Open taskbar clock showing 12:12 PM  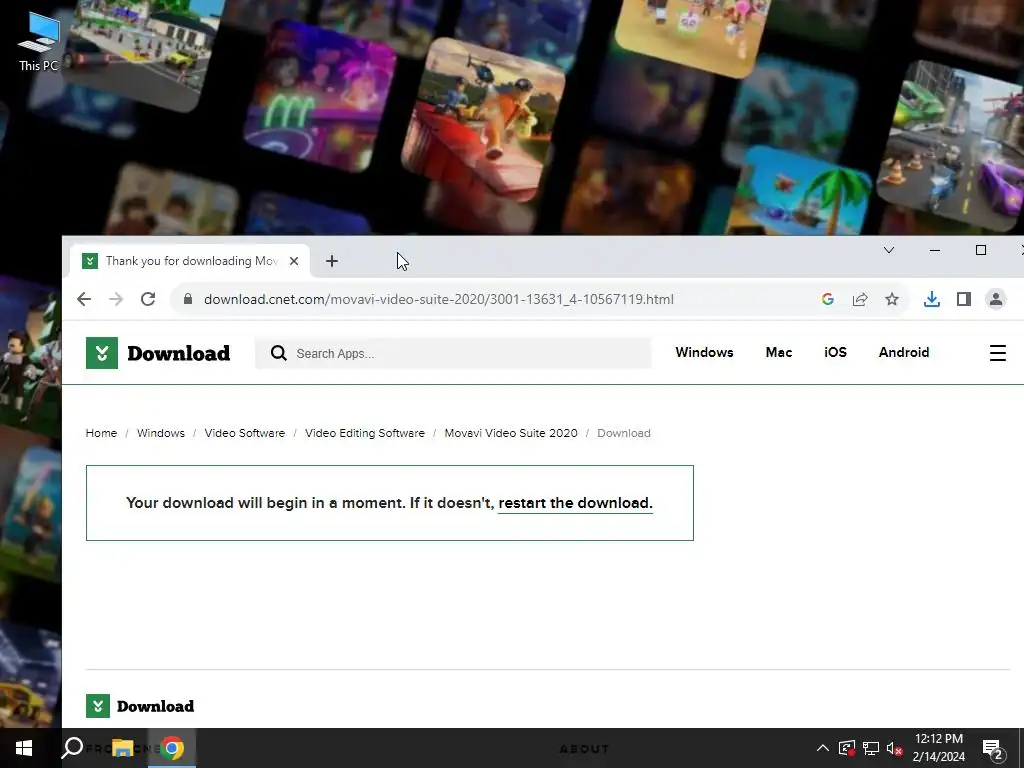pyautogui.click(x=938, y=748)
